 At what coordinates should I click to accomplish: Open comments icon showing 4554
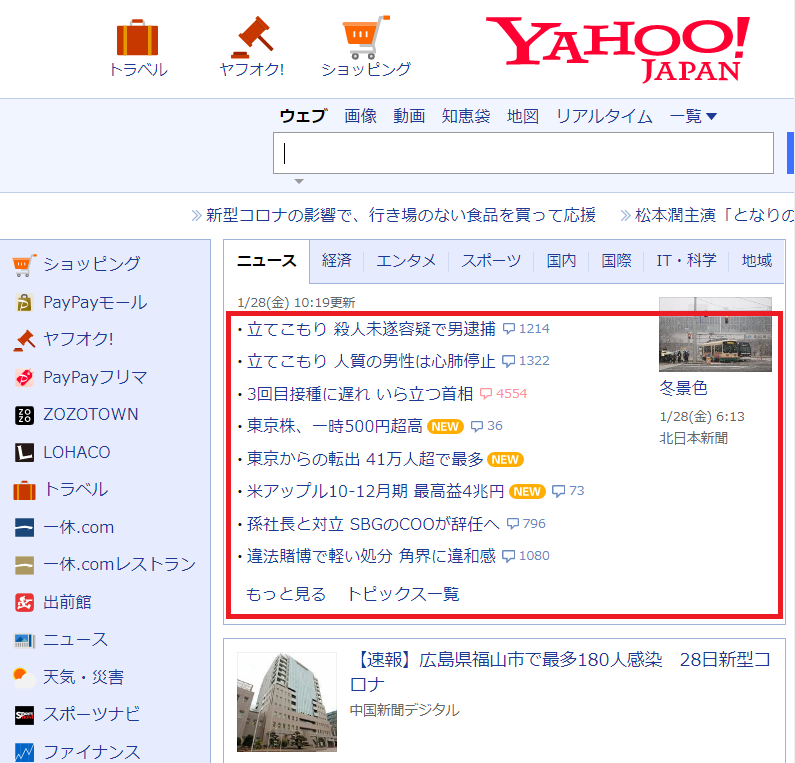(486, 394)
